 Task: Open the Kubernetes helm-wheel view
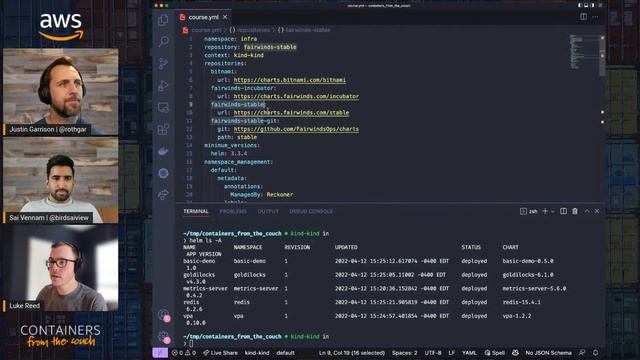163,173
